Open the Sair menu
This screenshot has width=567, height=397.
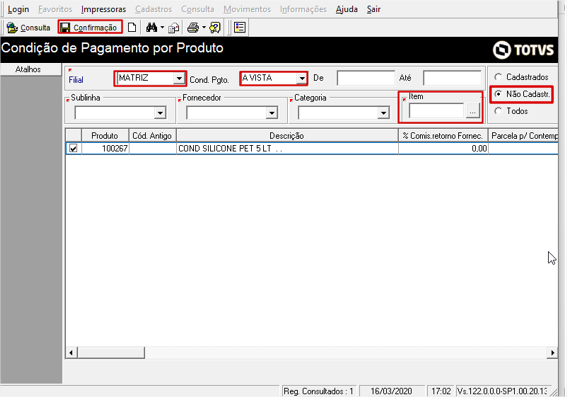tap(374, 9)
